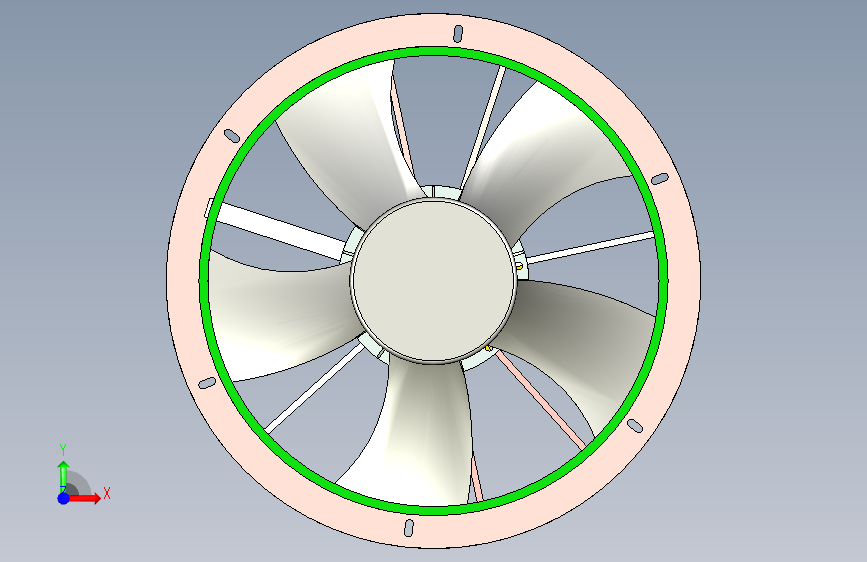Pick the lower-left mounting slot on flange
The width and height of the screenshot is (867, 562).
(207, 383)
